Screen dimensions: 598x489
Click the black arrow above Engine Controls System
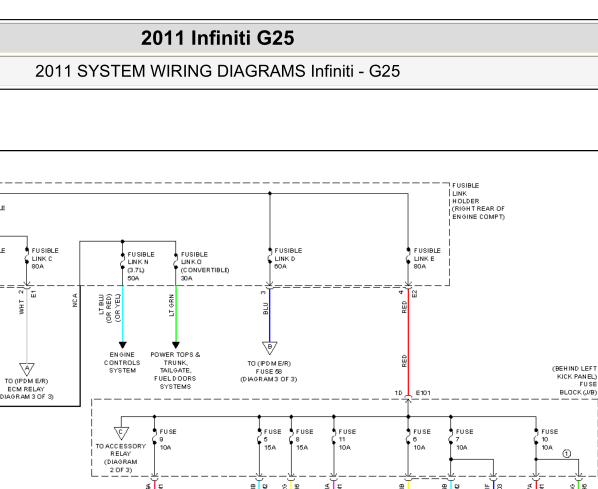pyautogui.click(x=122, y=345)
